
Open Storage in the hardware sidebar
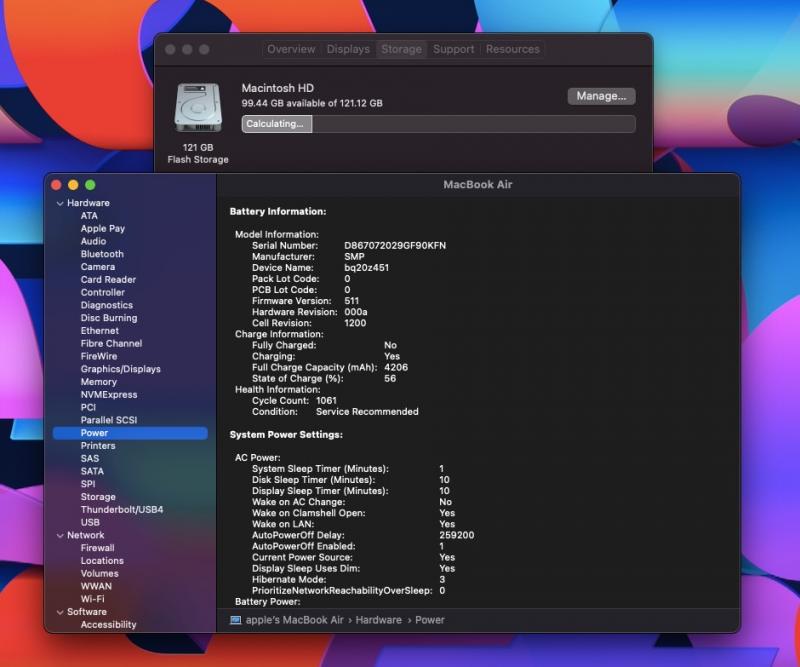(98, 497)
